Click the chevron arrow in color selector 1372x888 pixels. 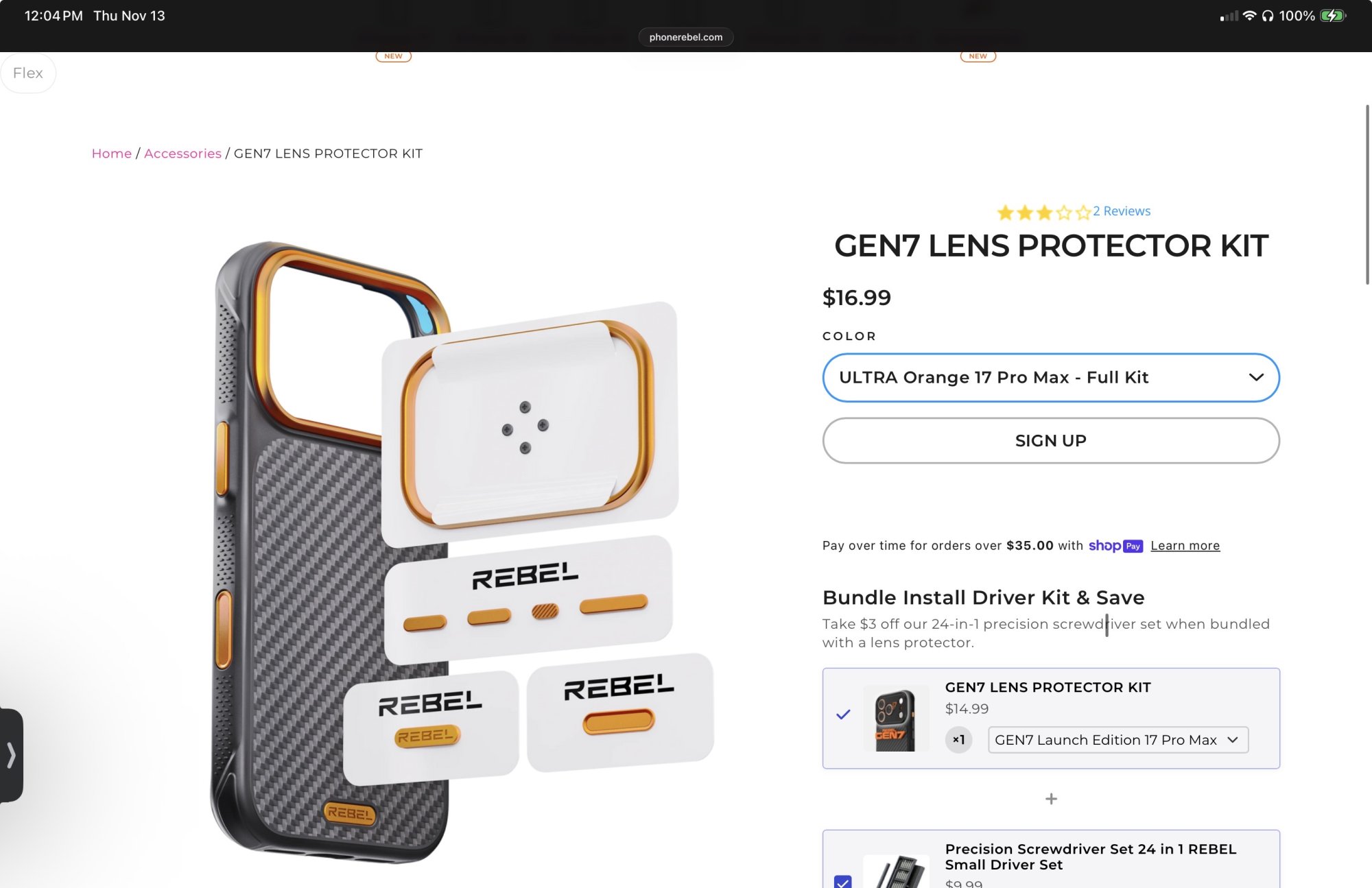1256,378
